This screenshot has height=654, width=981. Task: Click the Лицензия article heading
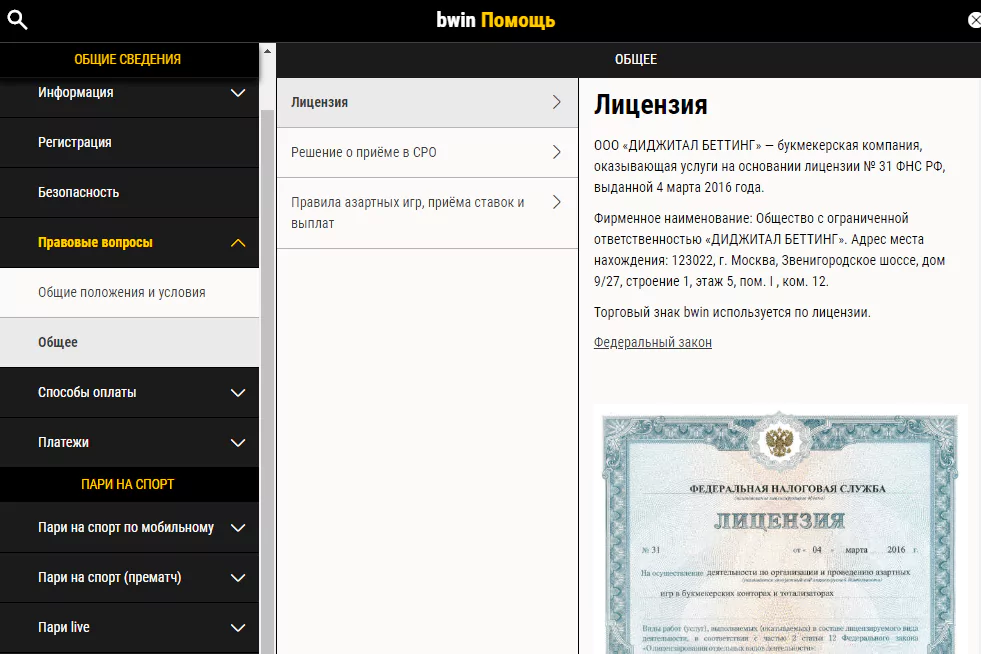point(651,105)
